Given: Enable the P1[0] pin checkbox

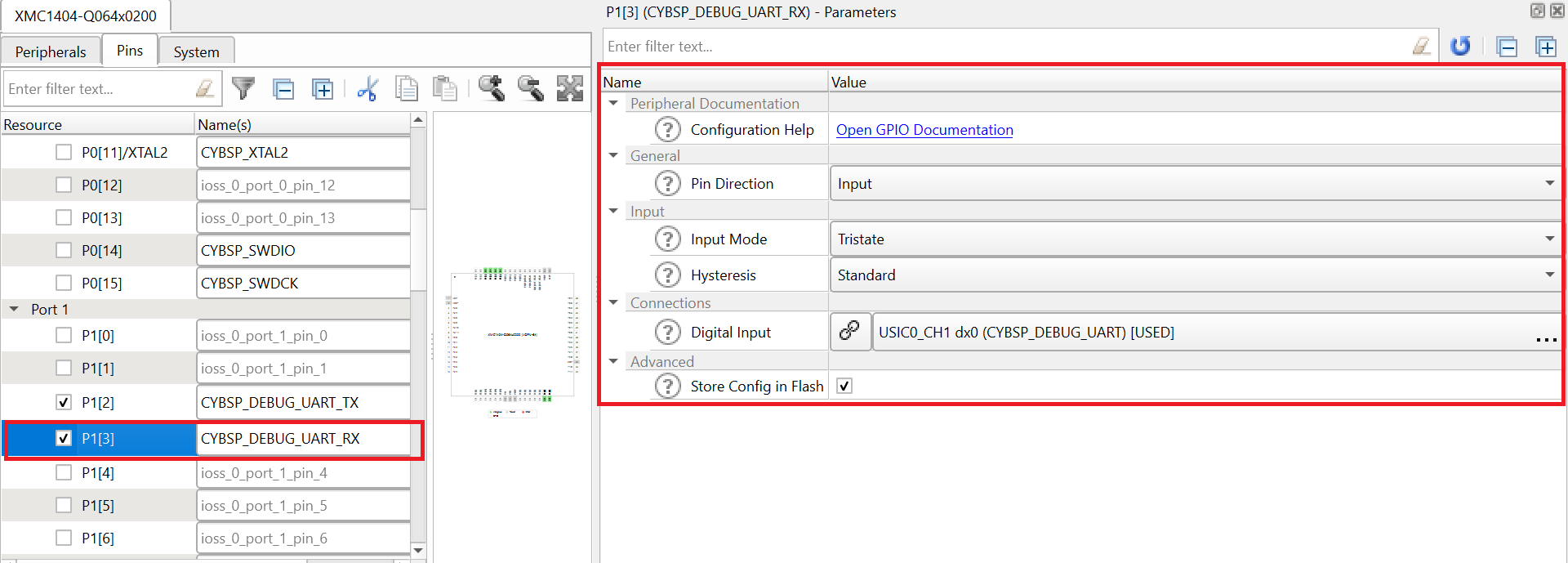Looking at the screenshot, I should click(64, 335).
